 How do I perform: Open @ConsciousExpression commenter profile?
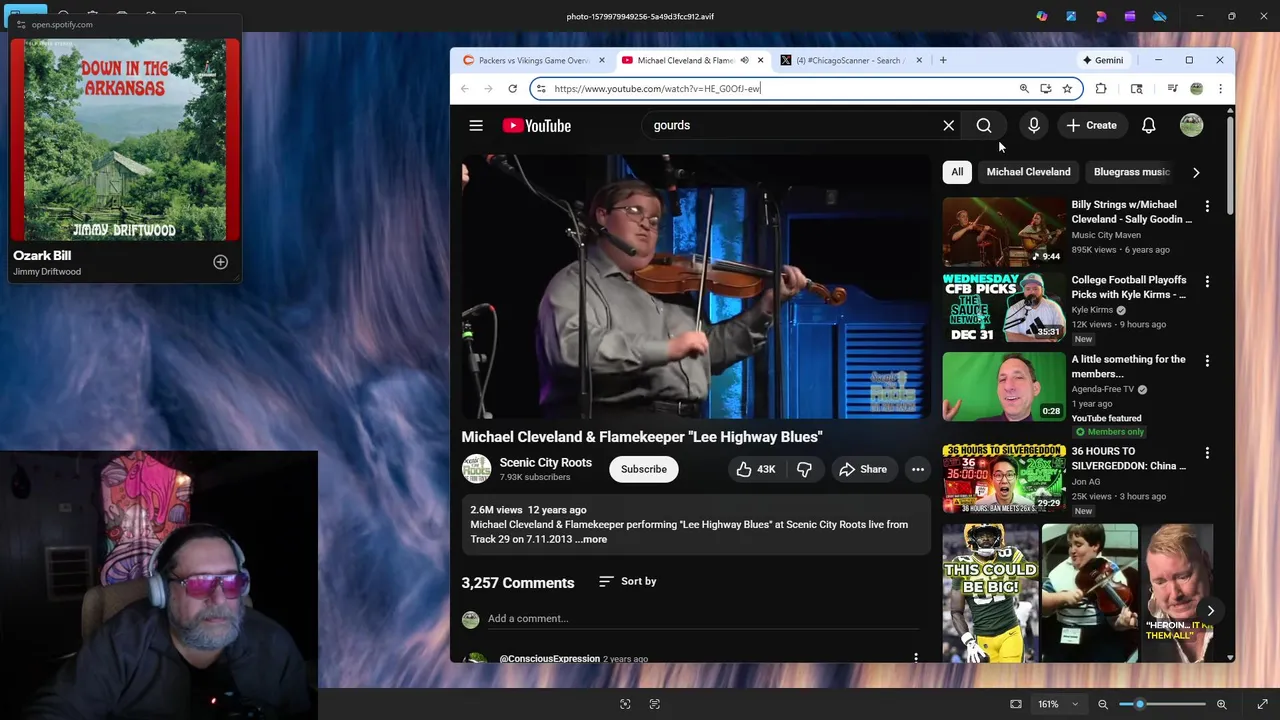click(549, 658)
